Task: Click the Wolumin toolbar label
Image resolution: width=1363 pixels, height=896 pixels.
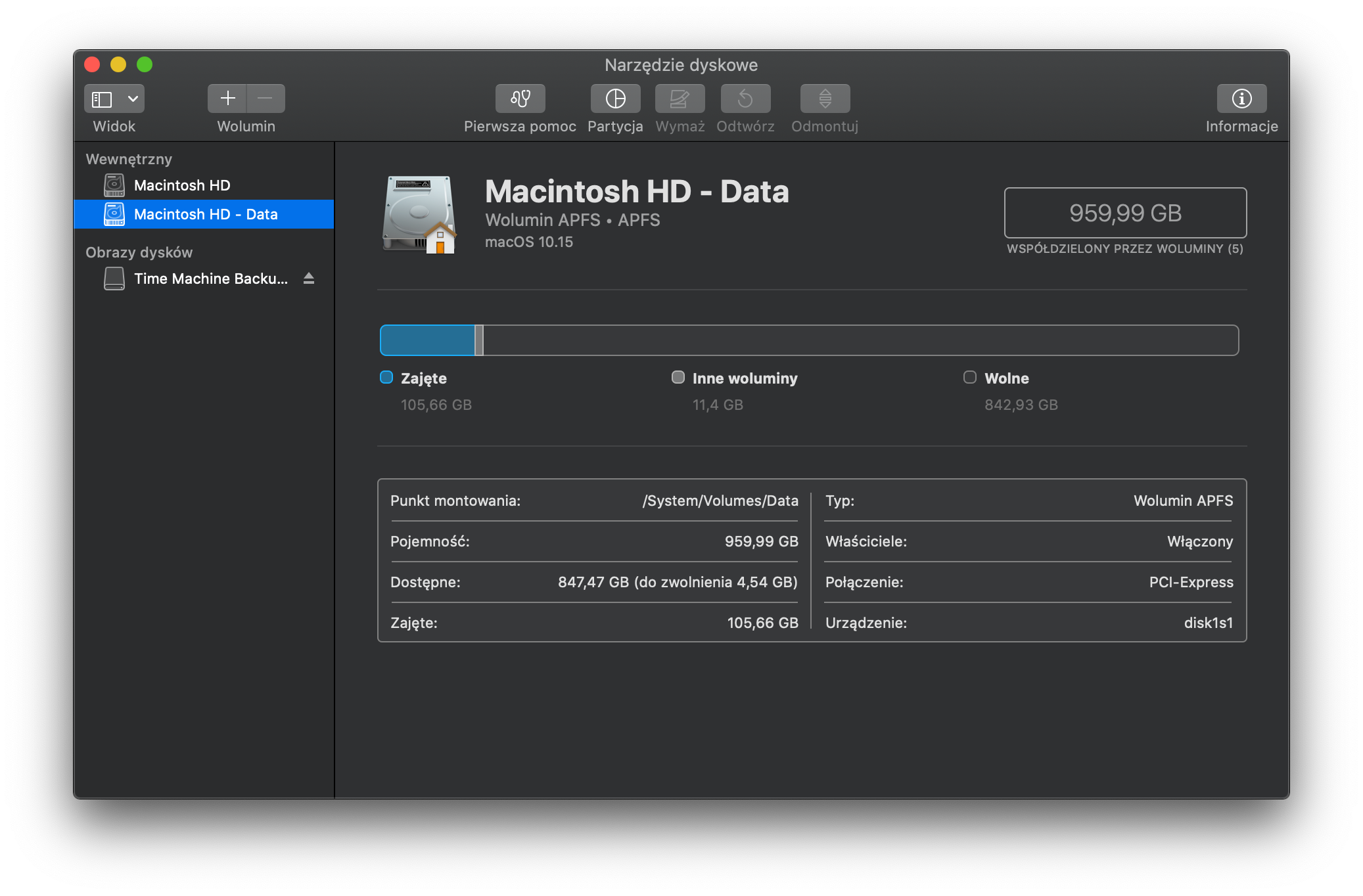Action: [x=246, y=126]
